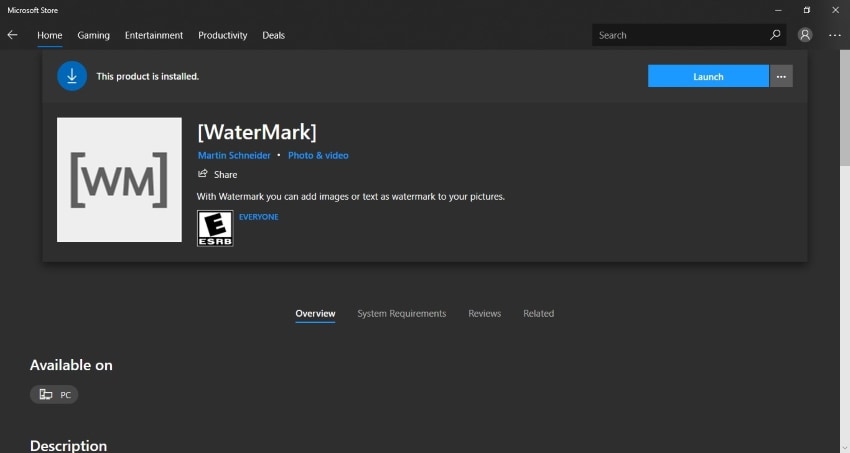
Task: Open the Reviews tab
Action: 485,314
